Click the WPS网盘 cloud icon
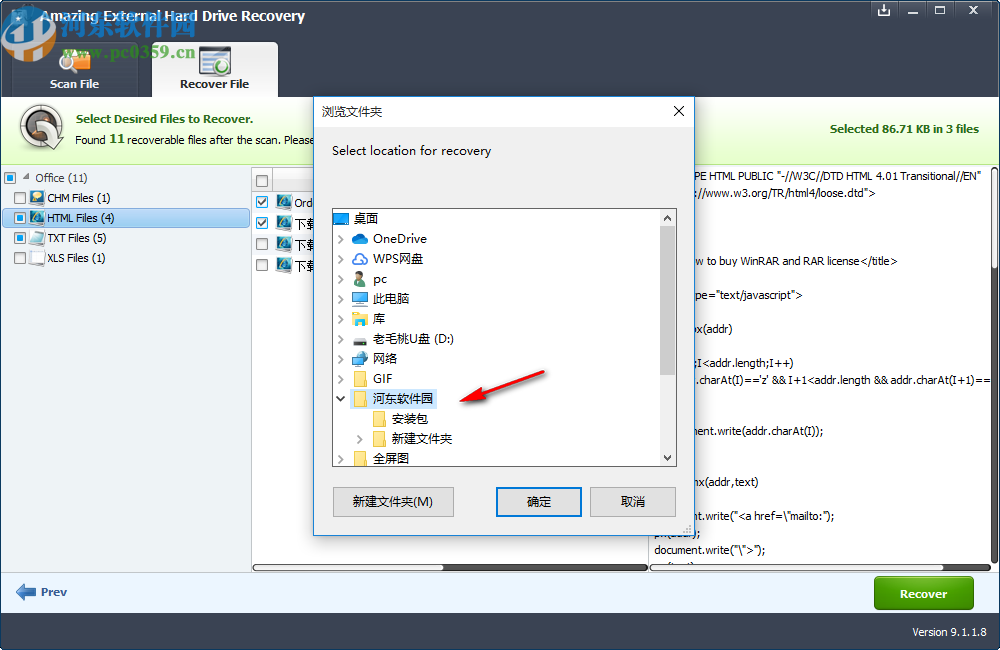 360,258
